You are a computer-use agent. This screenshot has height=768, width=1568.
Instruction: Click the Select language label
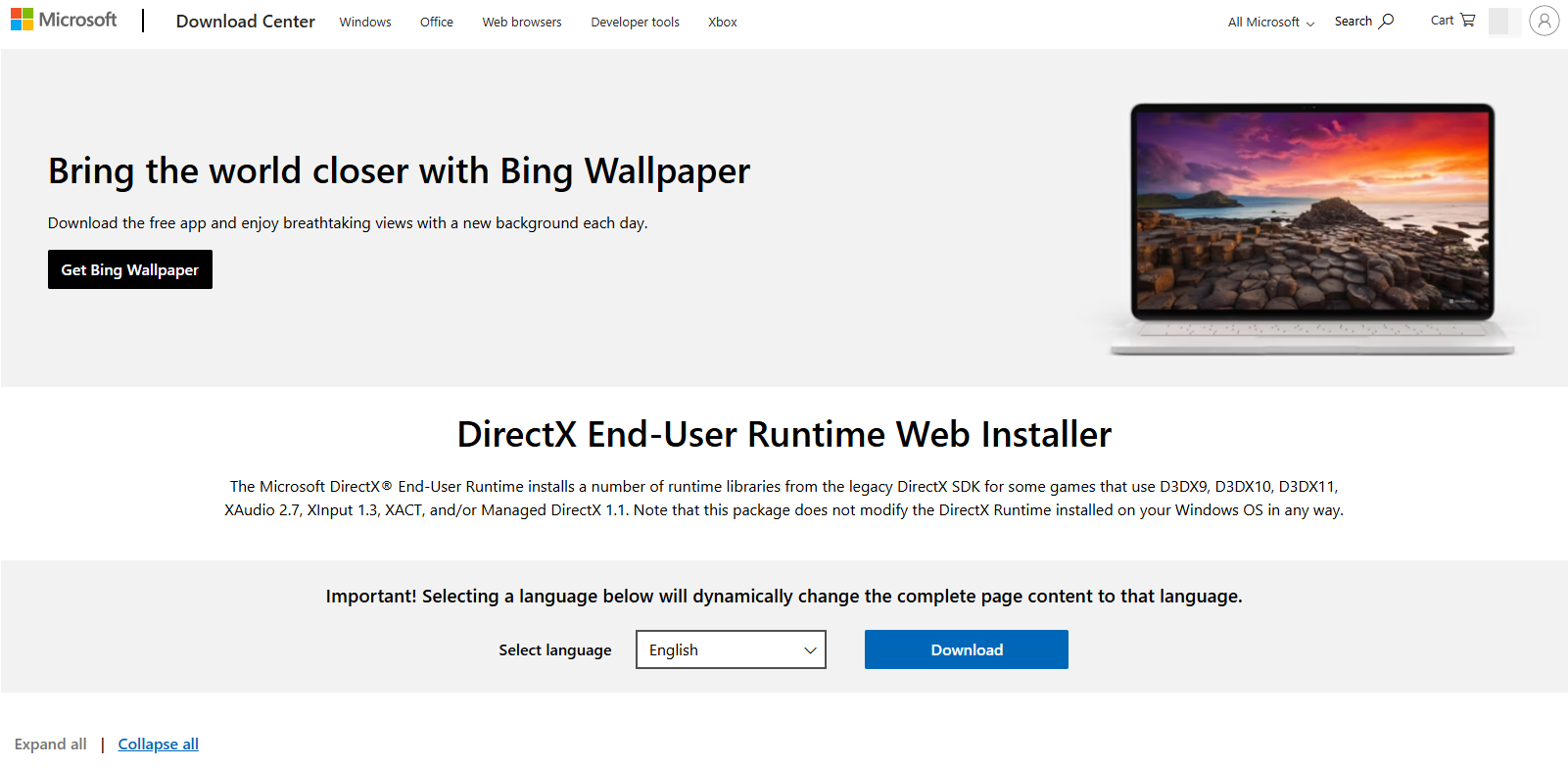[x=555, y=650]
